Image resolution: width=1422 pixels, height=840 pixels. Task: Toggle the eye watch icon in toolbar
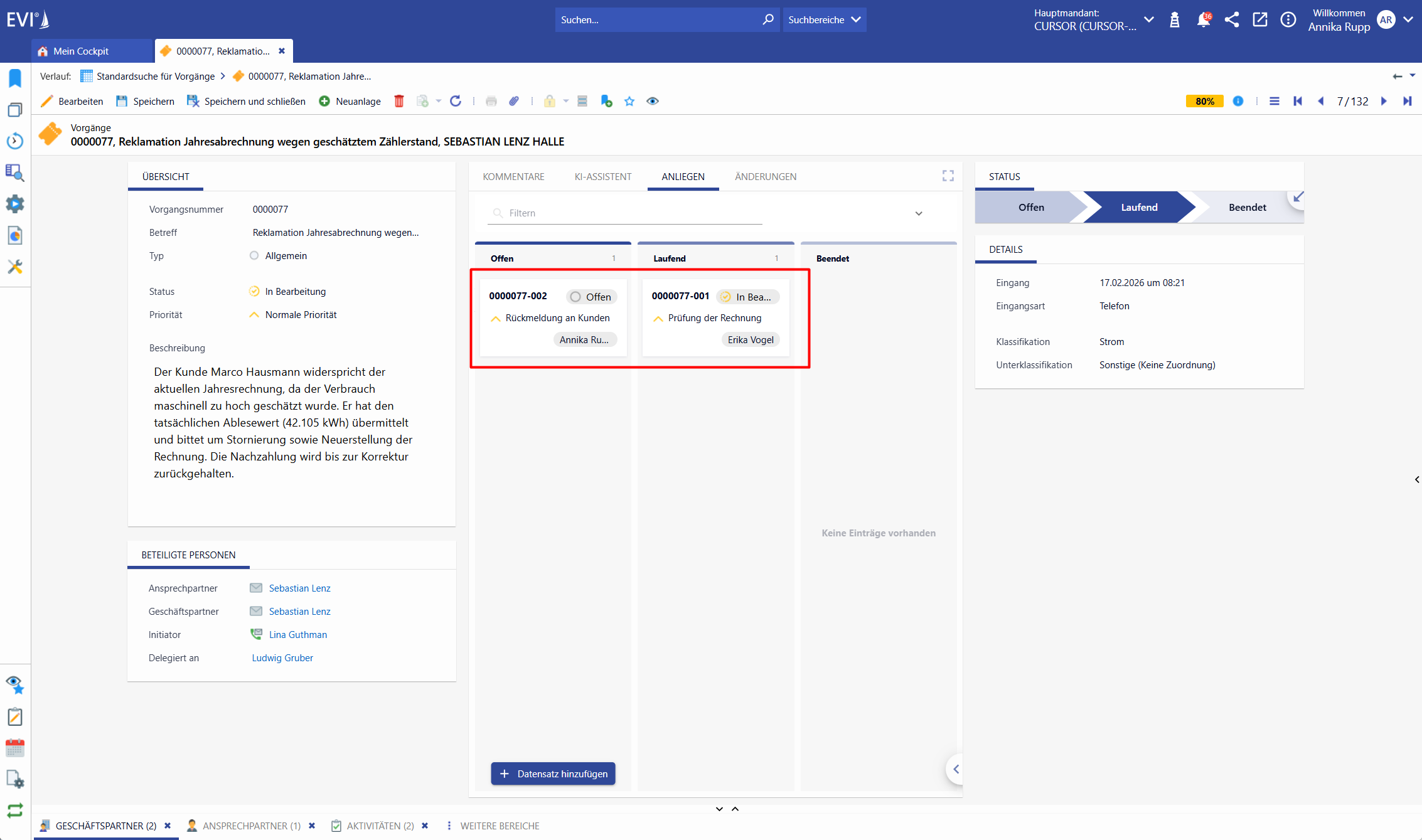point(653,101)
